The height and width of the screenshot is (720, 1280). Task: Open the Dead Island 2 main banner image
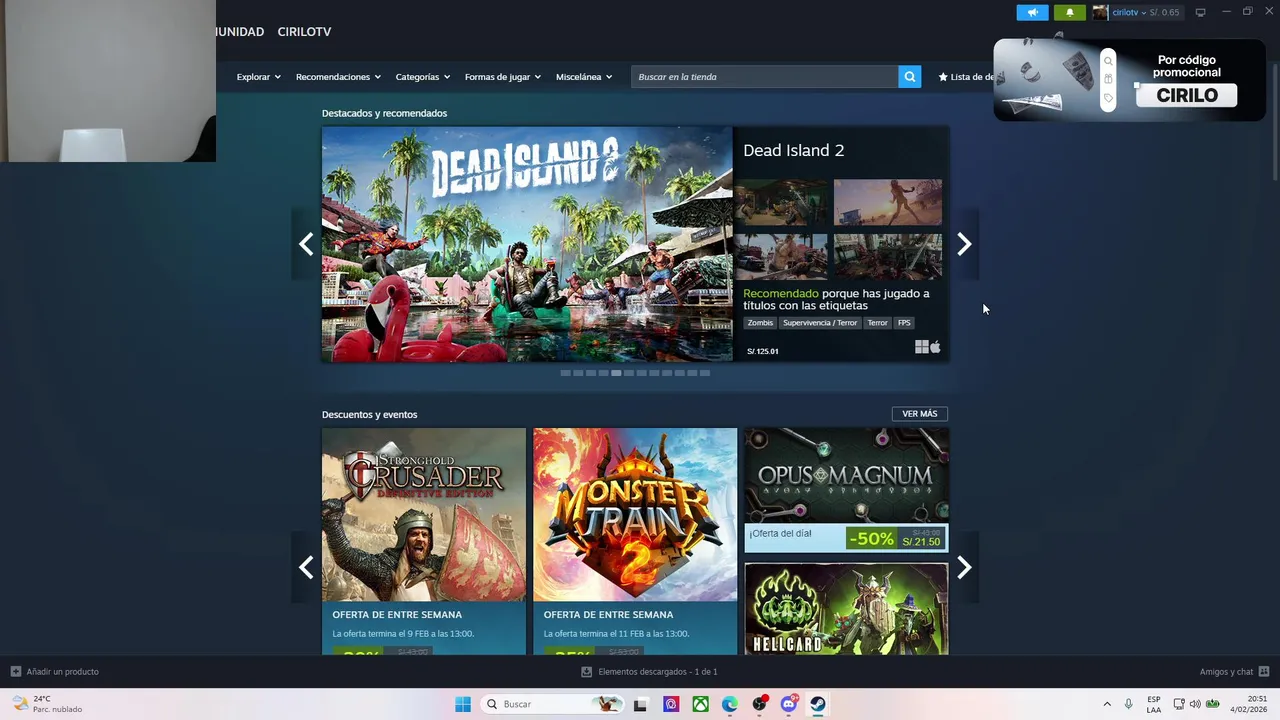point(527,244)
